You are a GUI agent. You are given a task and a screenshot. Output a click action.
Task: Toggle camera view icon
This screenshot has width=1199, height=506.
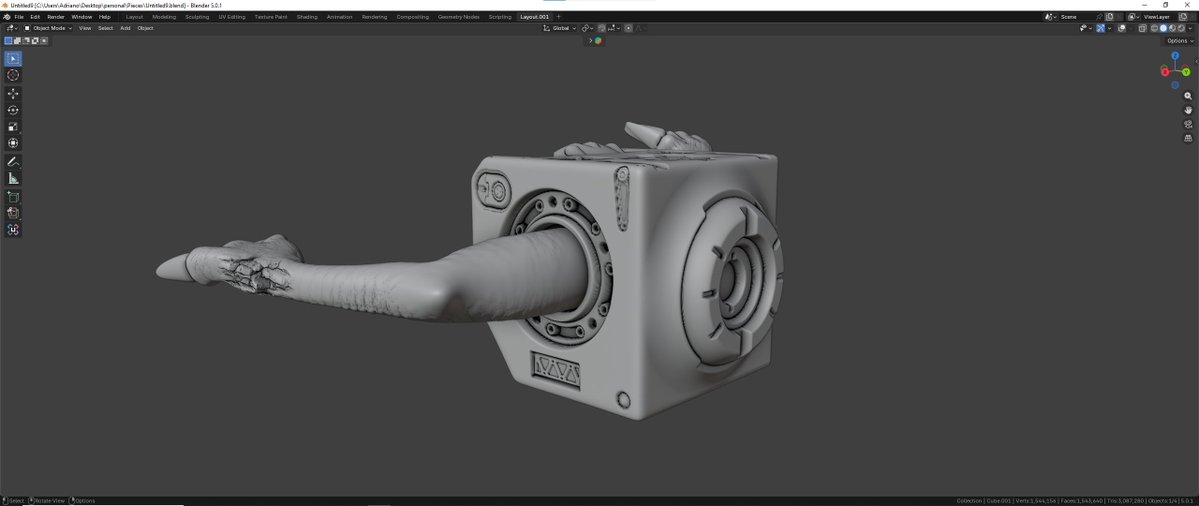pos(1188,124)
